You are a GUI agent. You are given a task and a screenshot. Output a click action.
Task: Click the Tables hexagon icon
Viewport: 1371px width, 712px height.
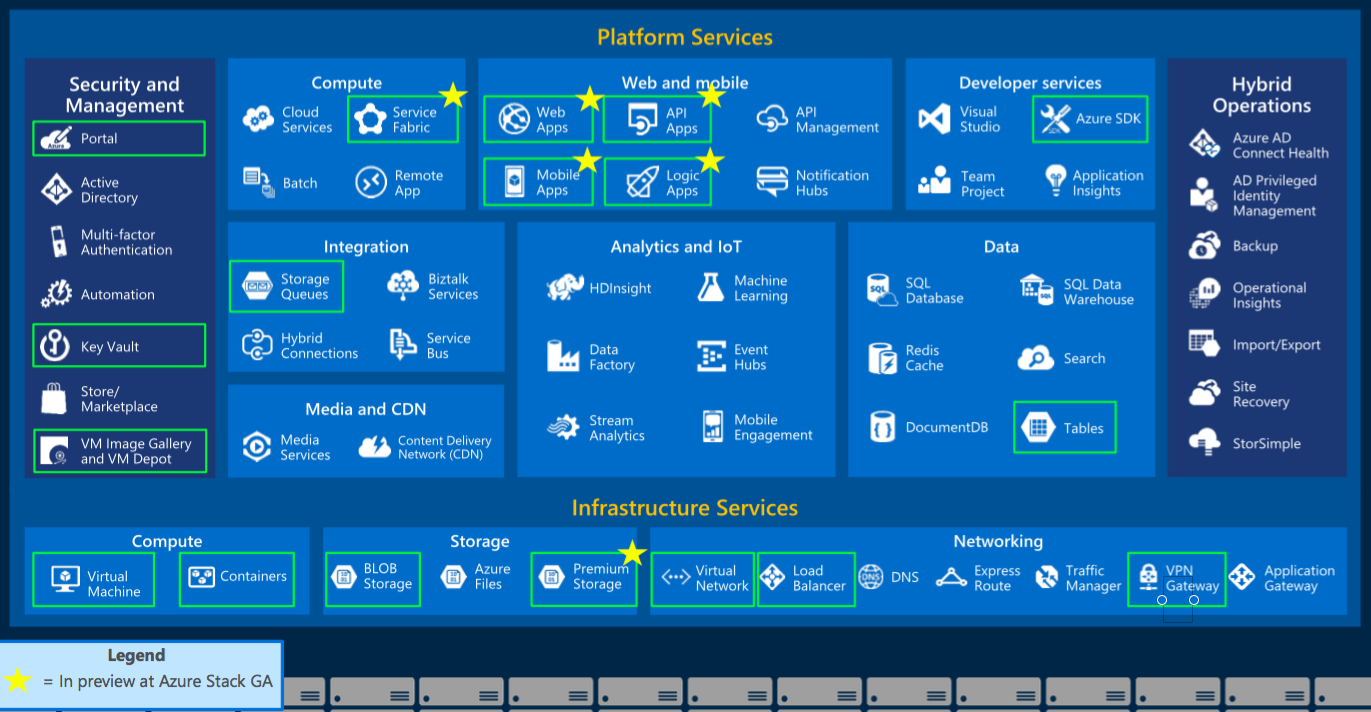(x=1038, y=427)
